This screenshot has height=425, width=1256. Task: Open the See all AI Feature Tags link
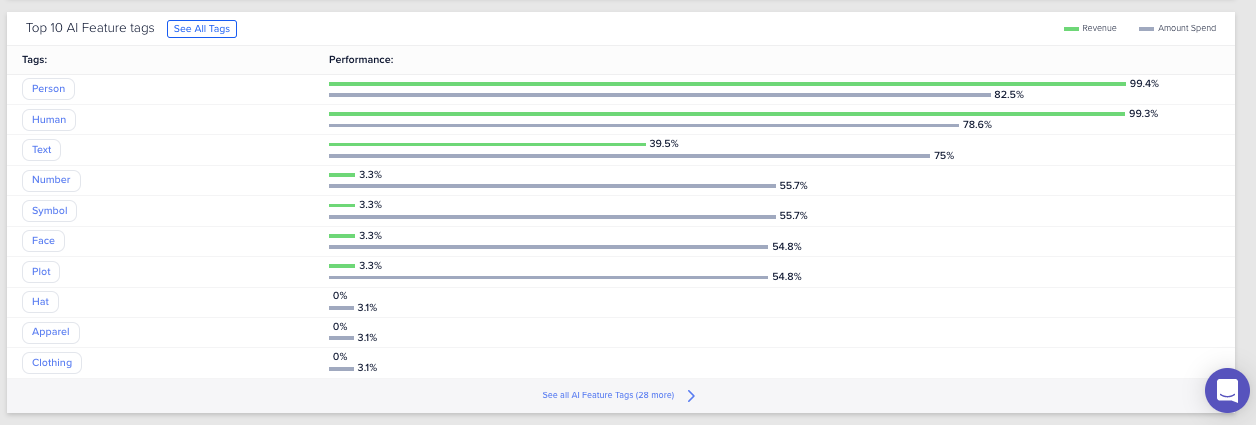[x=608, y=396]
